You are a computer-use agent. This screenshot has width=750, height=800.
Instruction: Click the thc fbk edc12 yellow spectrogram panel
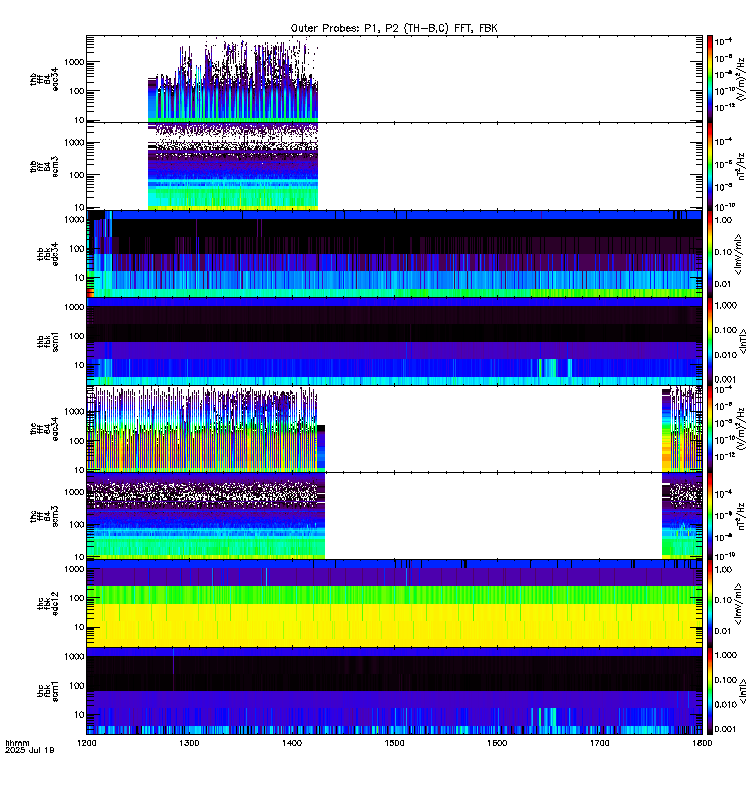(x=394, y=603)
